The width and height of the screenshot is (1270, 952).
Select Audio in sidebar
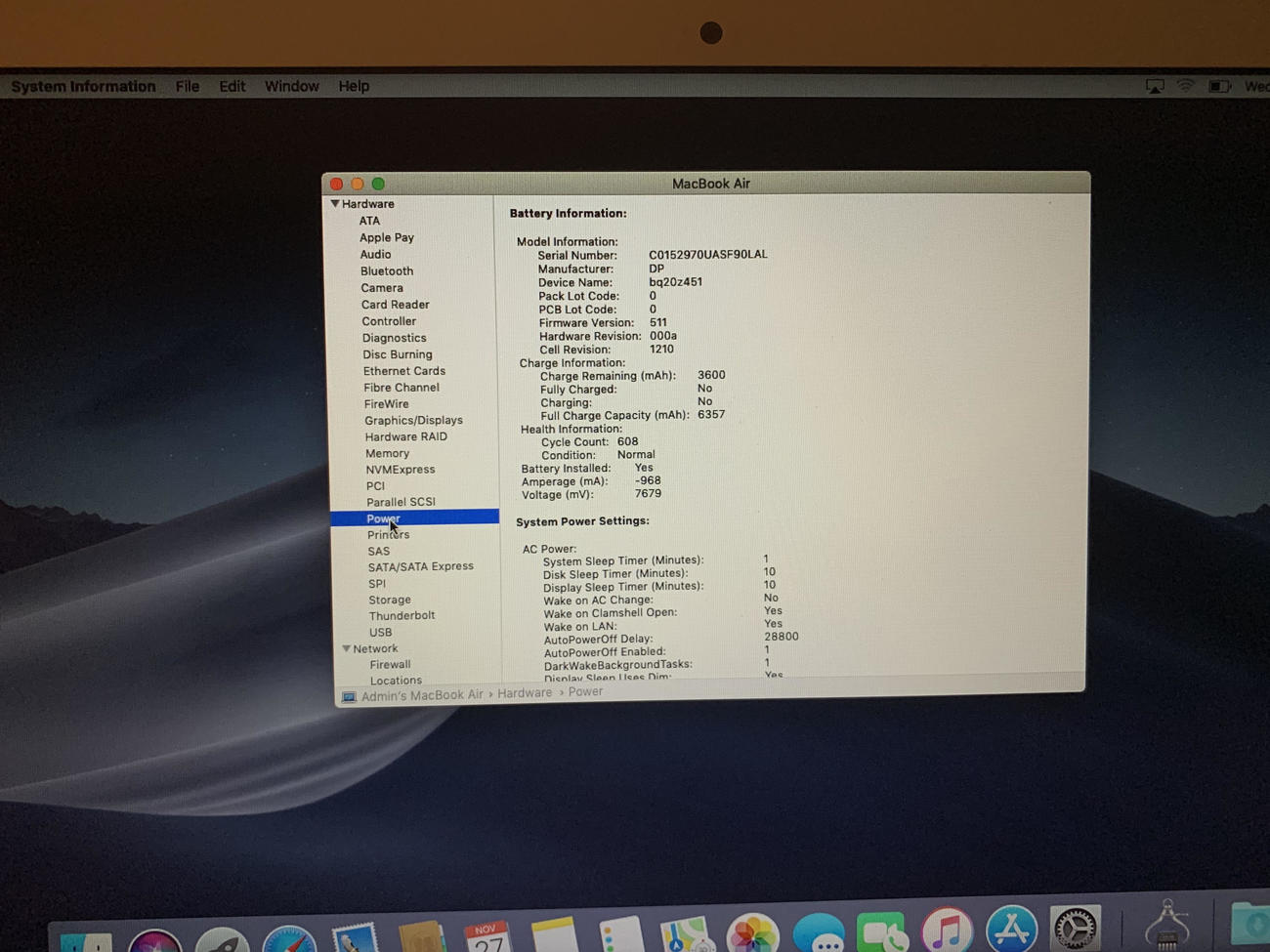[x=375, y=254]
